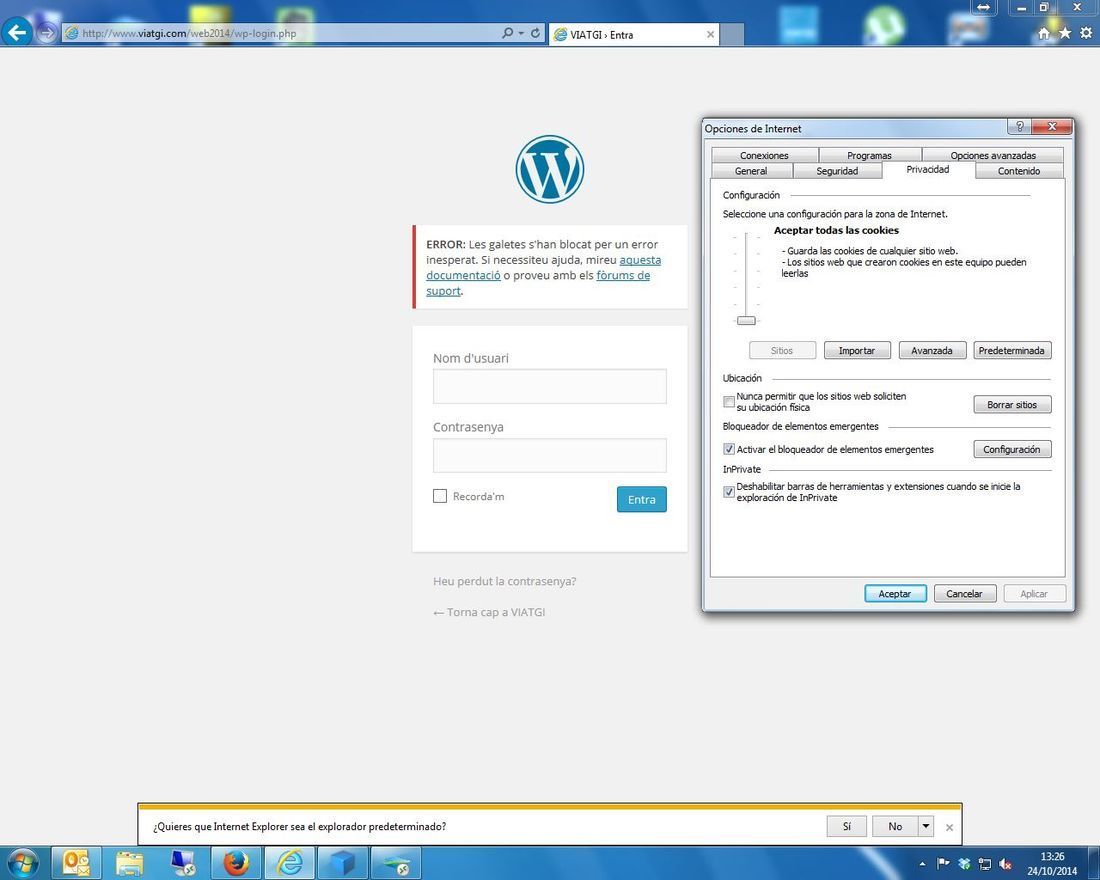
Task: Launch Firefox from the taskbar
Action: (236, 862)
